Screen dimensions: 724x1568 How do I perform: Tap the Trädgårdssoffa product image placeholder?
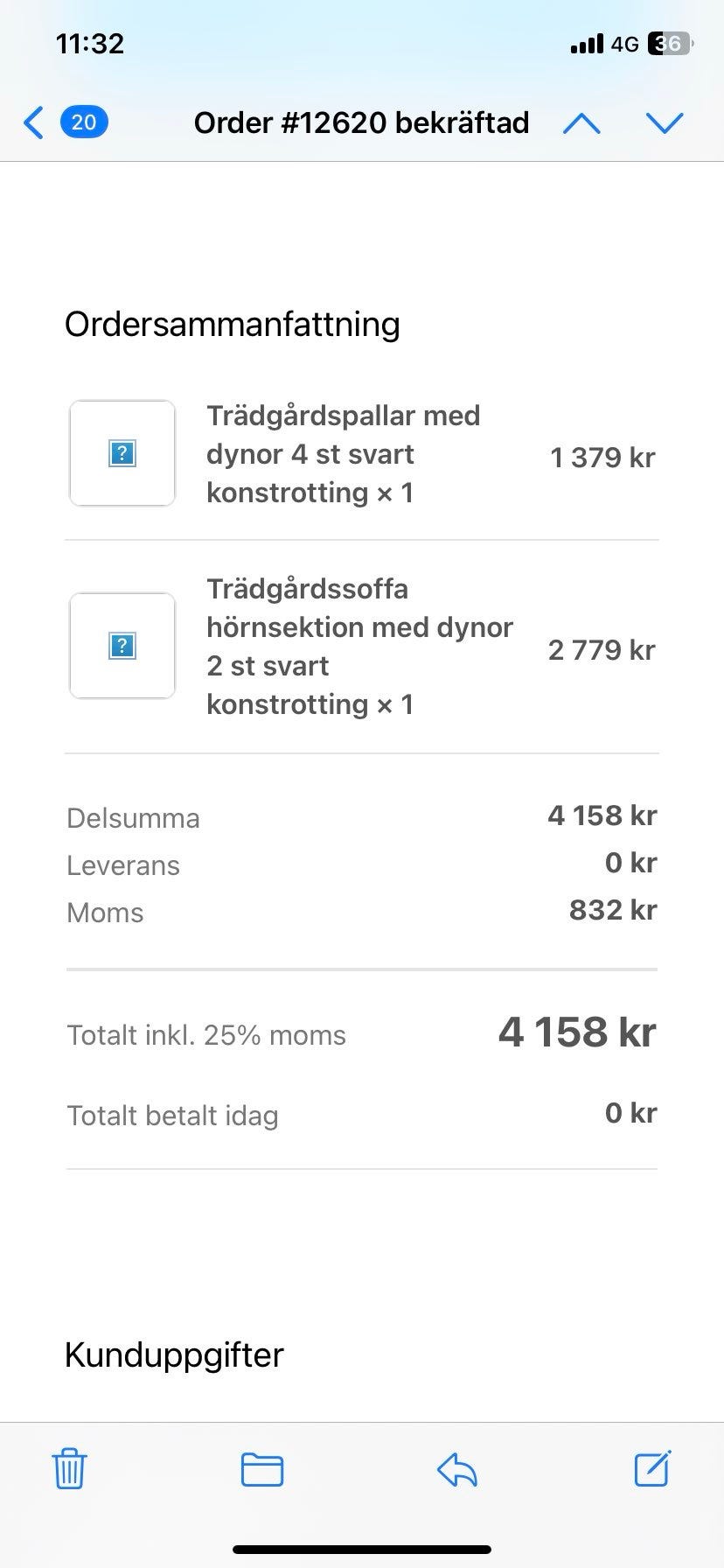pos(122,646)
